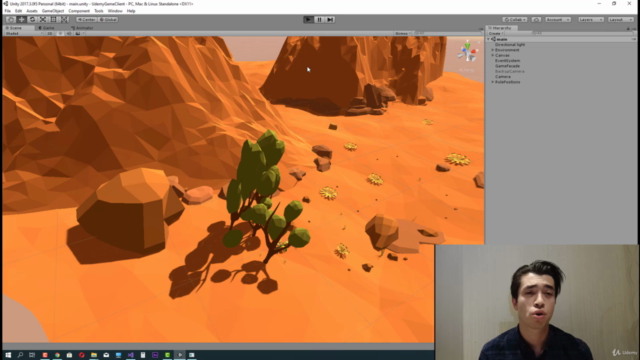The height and width of the screenshot is (360, 640).
Task: Open the Mail app from taskbar
Action: (x=106, y=355)
